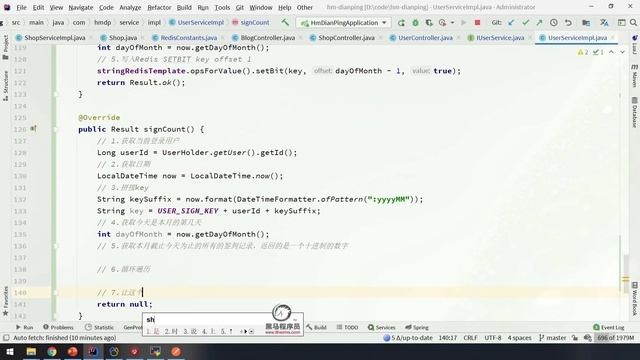
Task: Click the Search Everywhere magnifier
Action: point(633,23)
